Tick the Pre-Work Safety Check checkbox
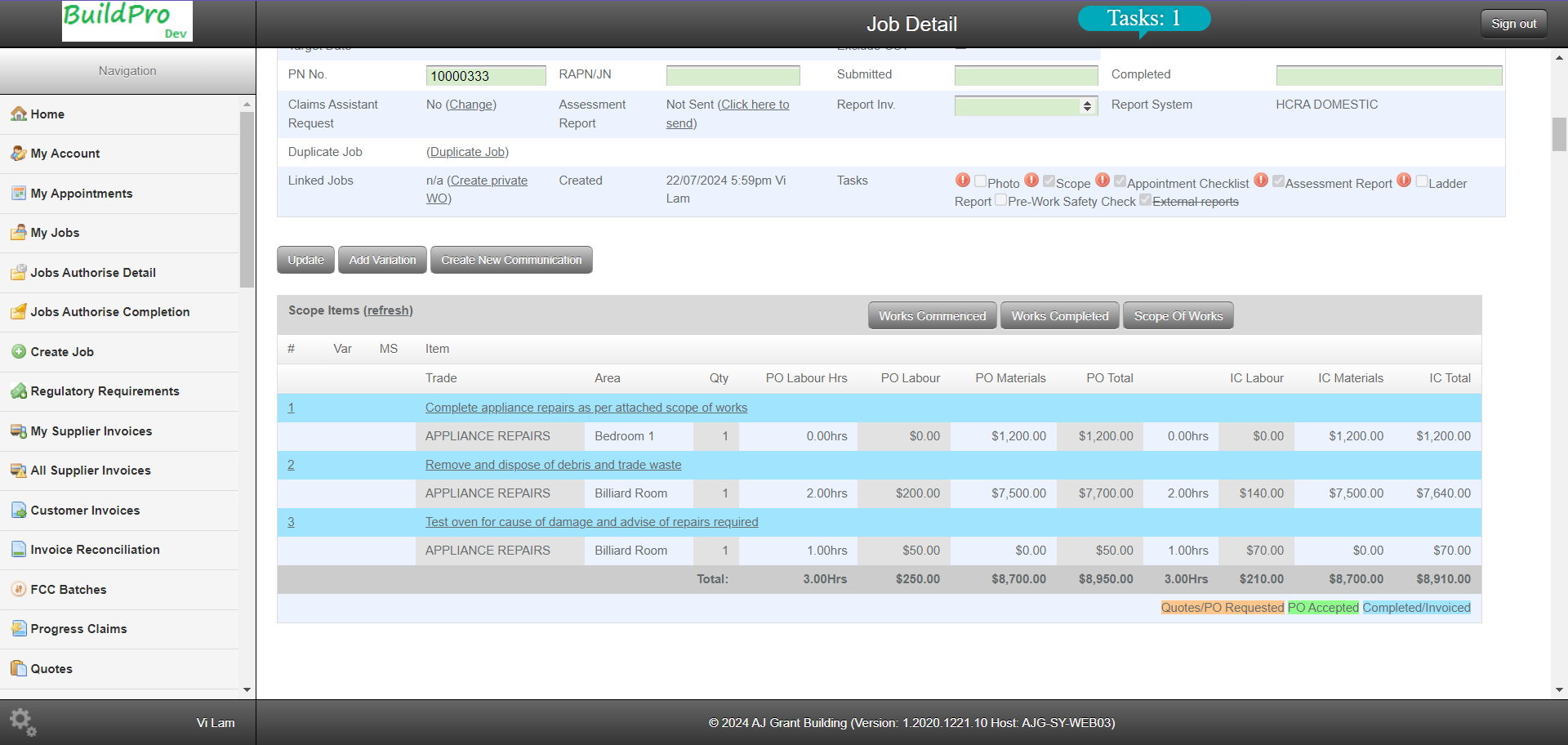This screenshot has width=1568, height=745. (x=1001, y=199)
